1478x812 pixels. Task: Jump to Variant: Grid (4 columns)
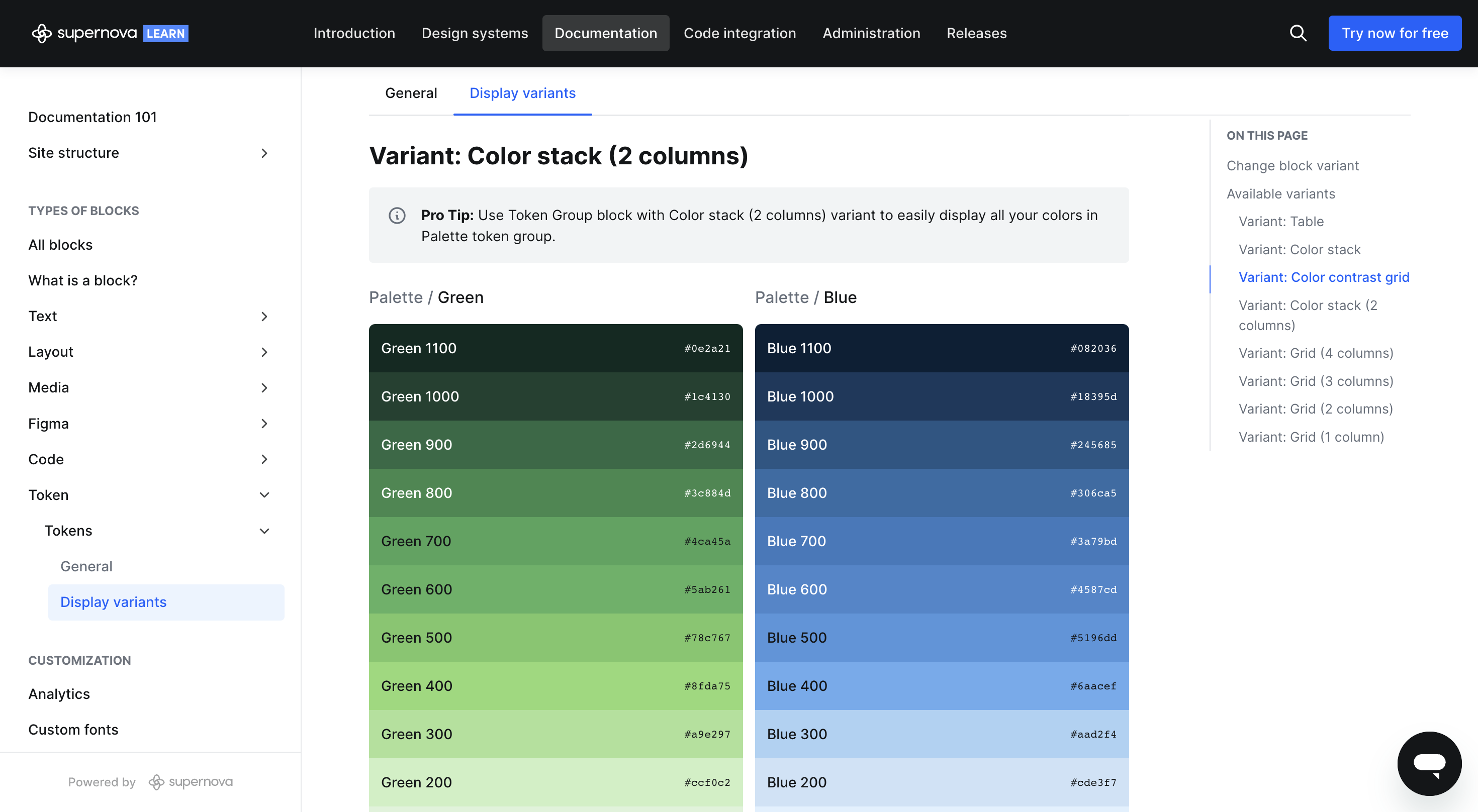(1316, 353)
